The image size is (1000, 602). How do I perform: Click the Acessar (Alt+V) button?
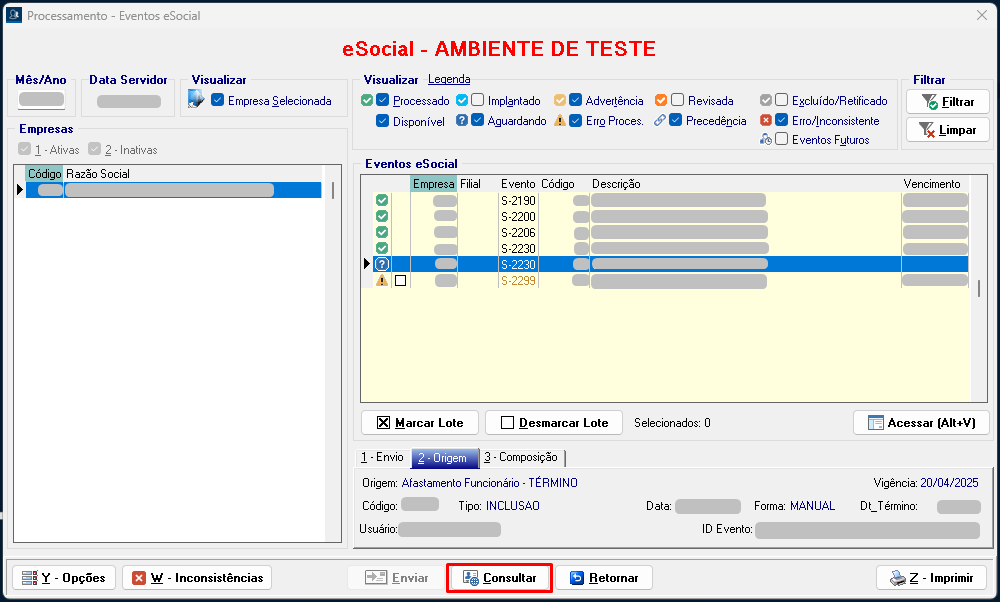[921, 423]
